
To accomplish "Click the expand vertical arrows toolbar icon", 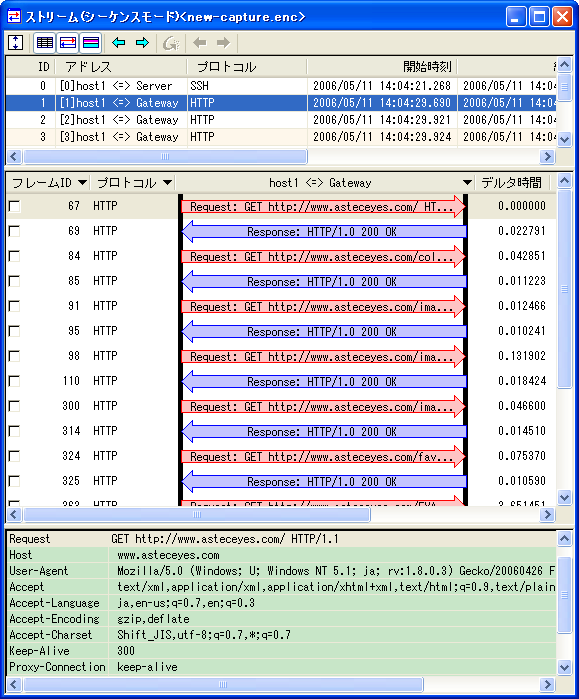I will click(16, 43).
